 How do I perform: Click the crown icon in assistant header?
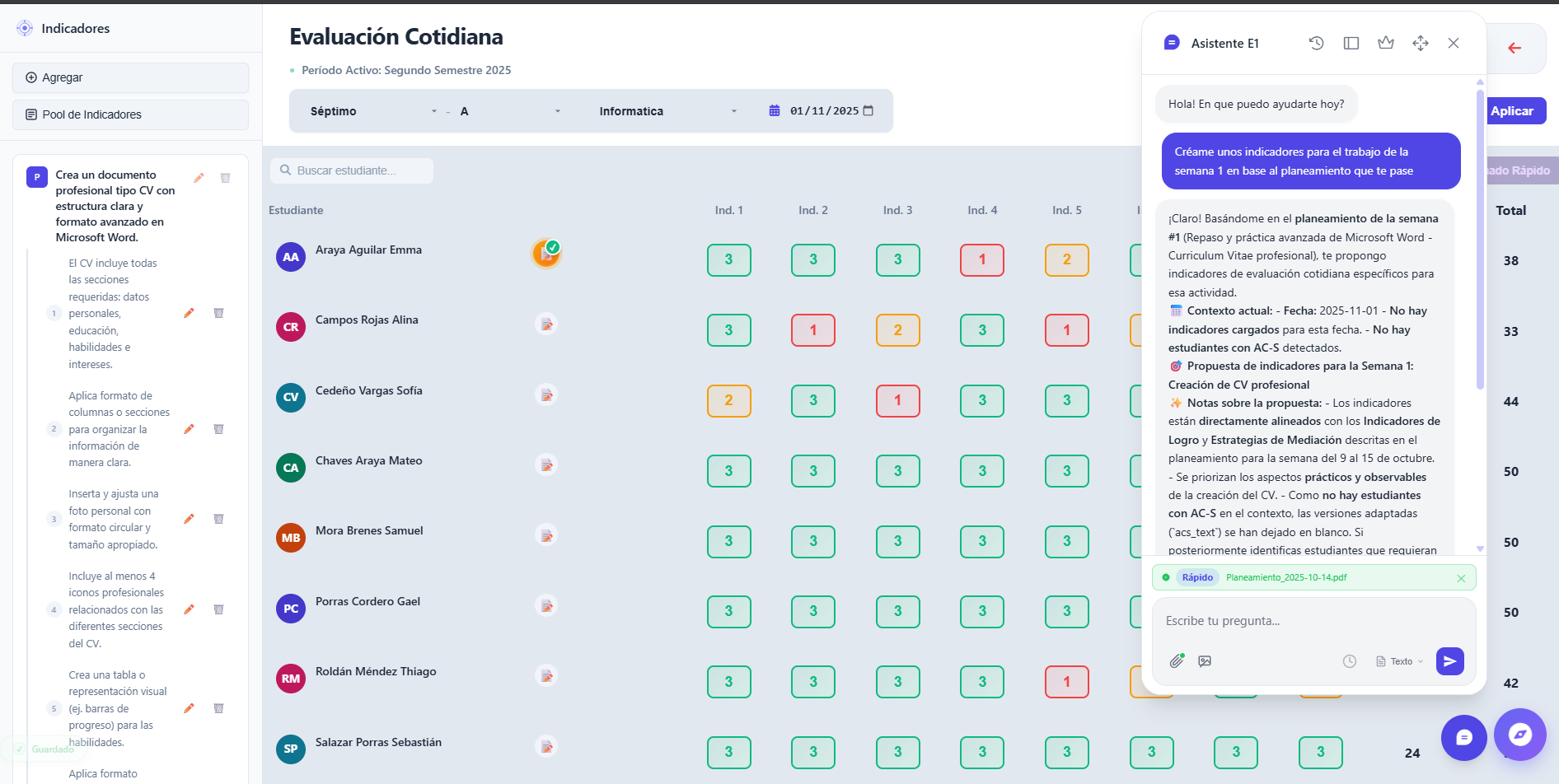pos(1386,43)
